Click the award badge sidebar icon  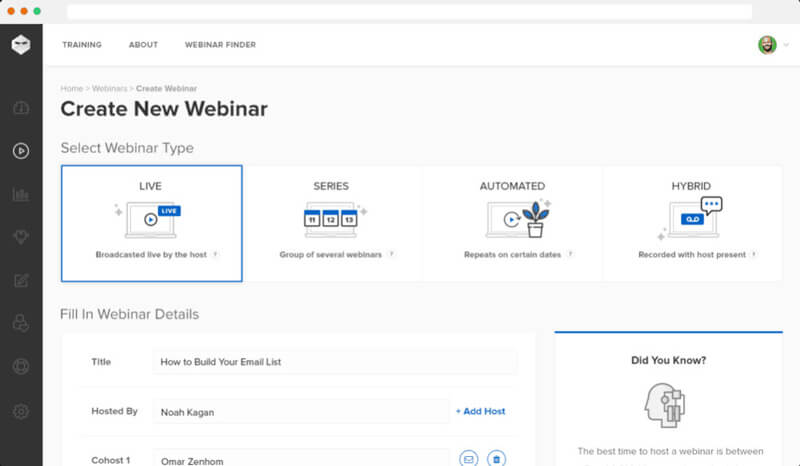pyautogui.click(x=21, y=237)
